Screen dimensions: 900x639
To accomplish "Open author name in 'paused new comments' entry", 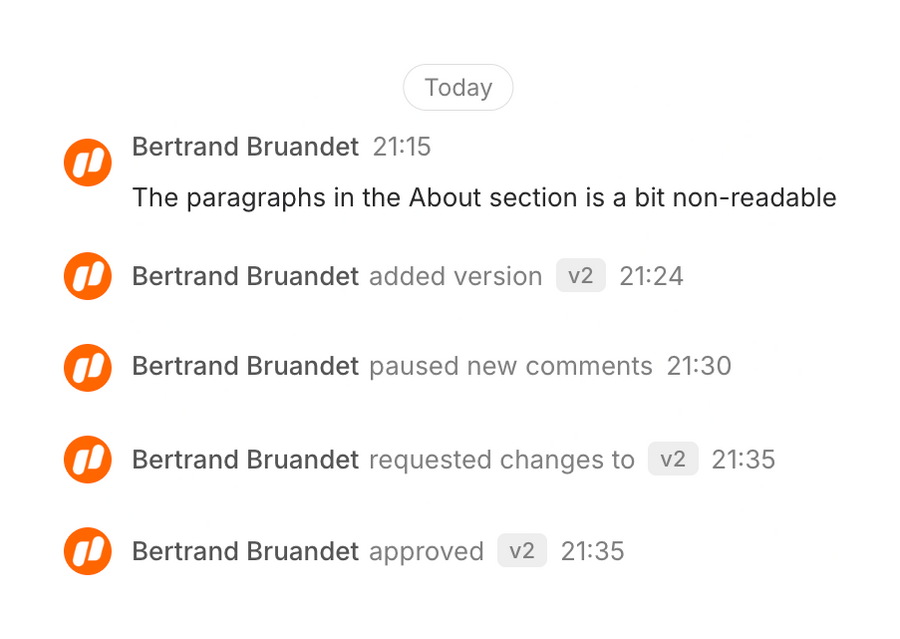I will [245, 367].
